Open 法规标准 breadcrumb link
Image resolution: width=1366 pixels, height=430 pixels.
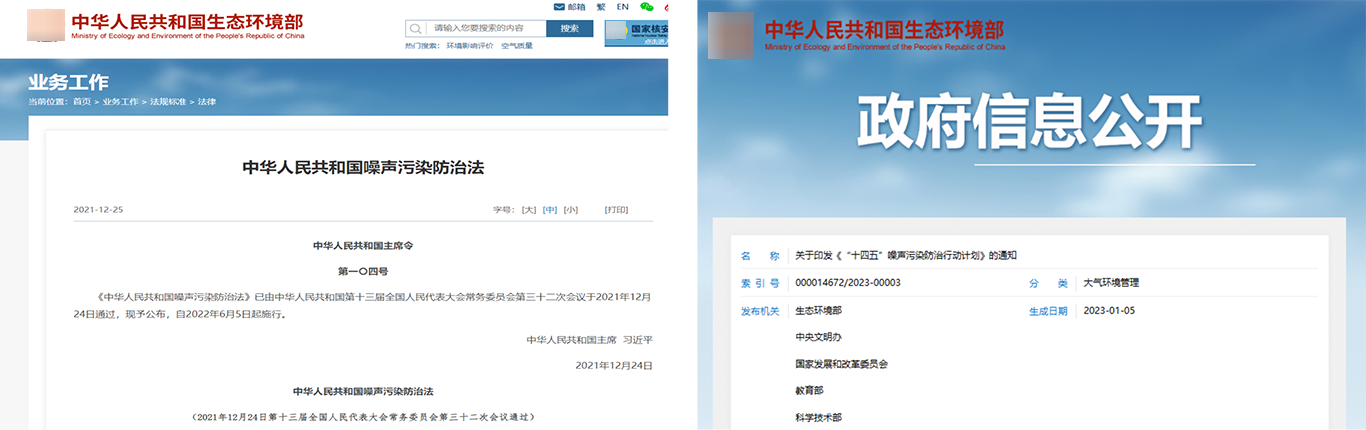click(x=168, y=102)
